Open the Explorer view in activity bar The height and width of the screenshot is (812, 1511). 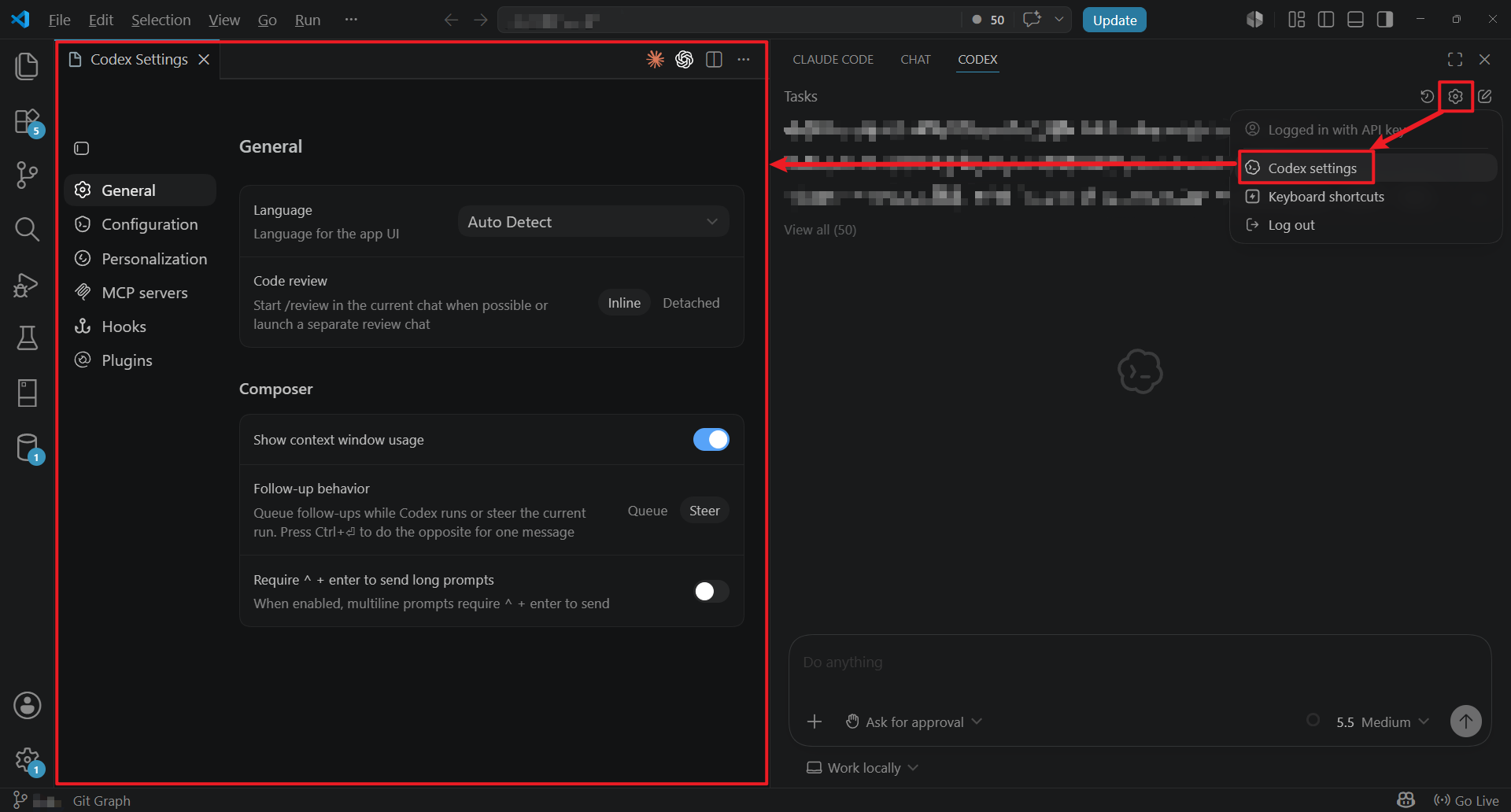click(27, 66)
